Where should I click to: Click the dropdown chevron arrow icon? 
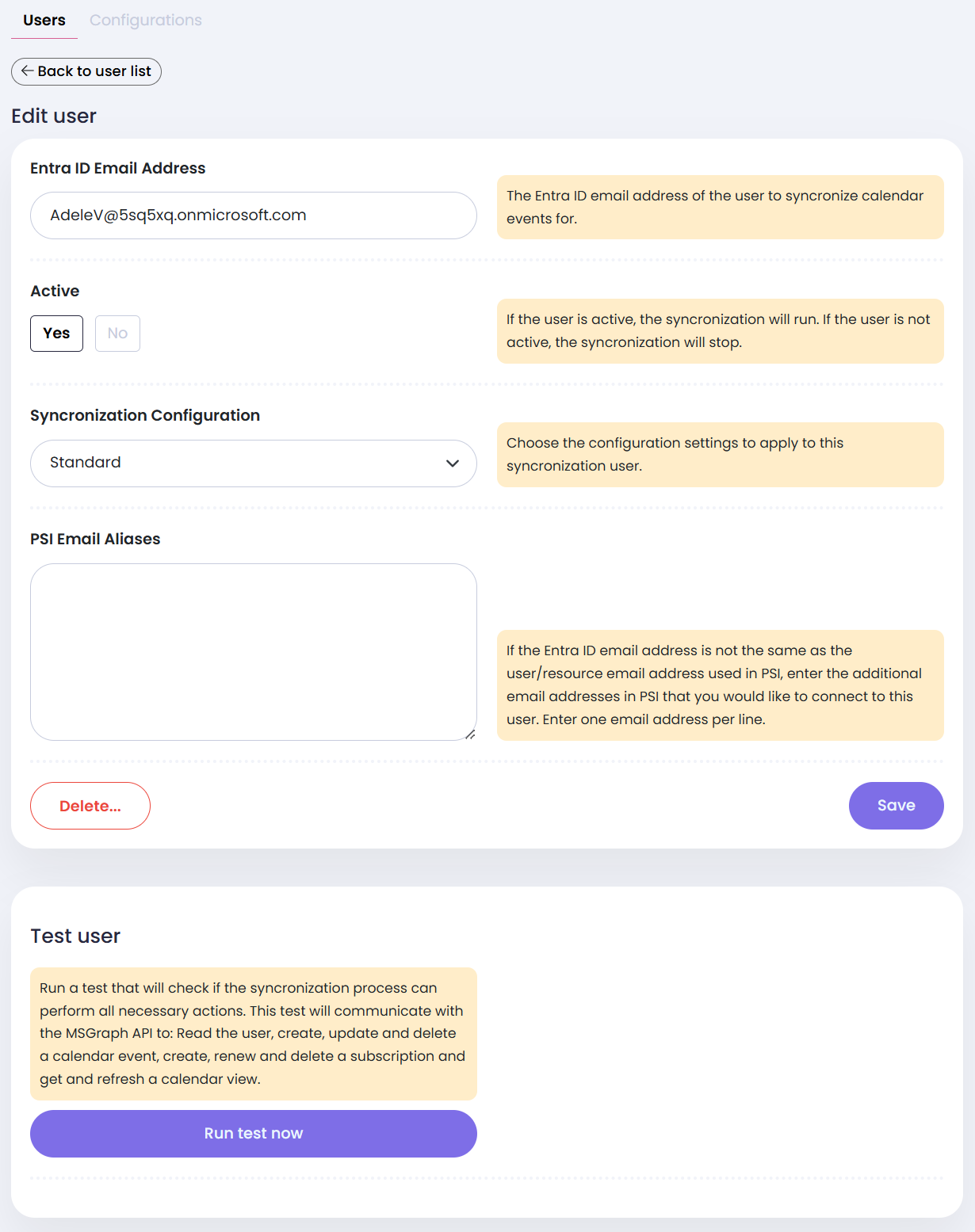pyautogui.click(x=453, y=463)
